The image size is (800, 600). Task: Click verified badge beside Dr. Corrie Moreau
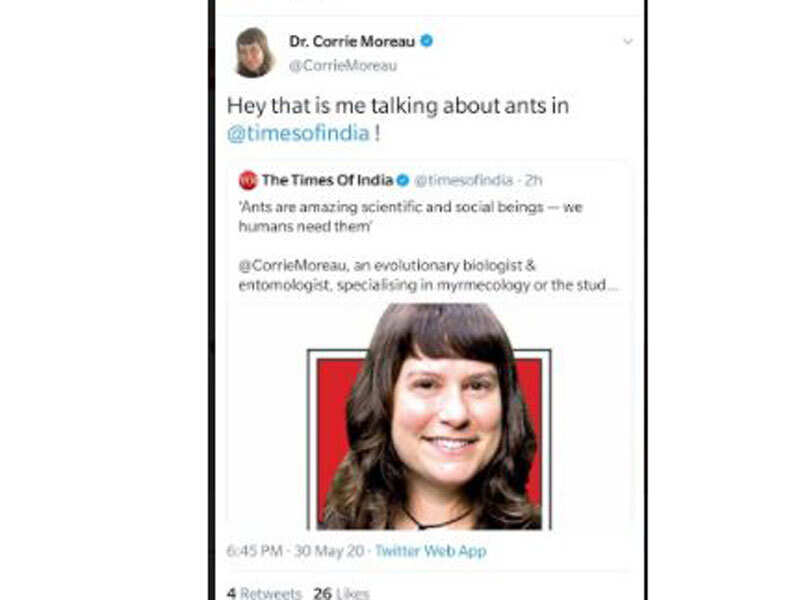426,41
